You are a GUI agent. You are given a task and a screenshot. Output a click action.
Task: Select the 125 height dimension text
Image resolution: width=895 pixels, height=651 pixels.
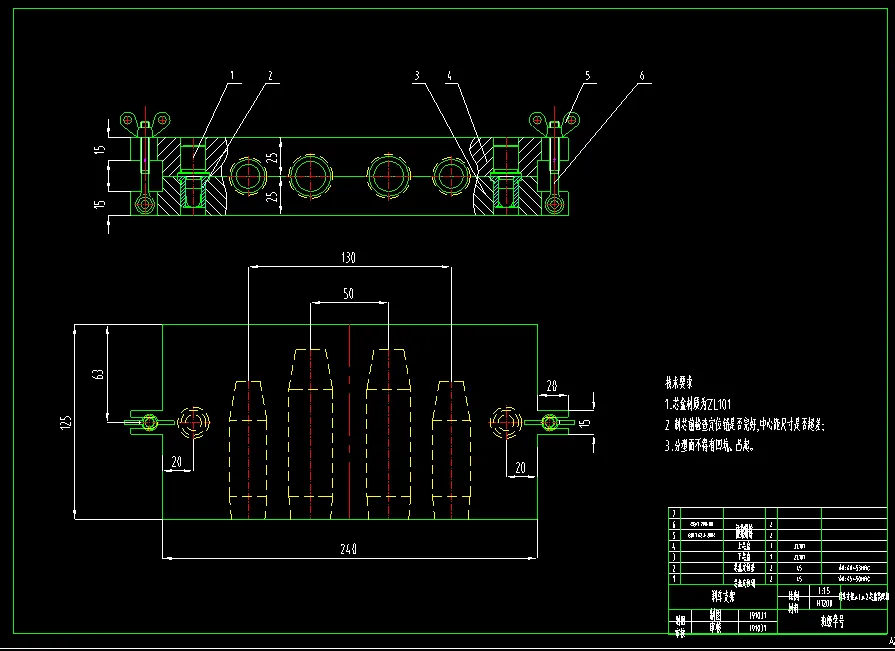66,422
